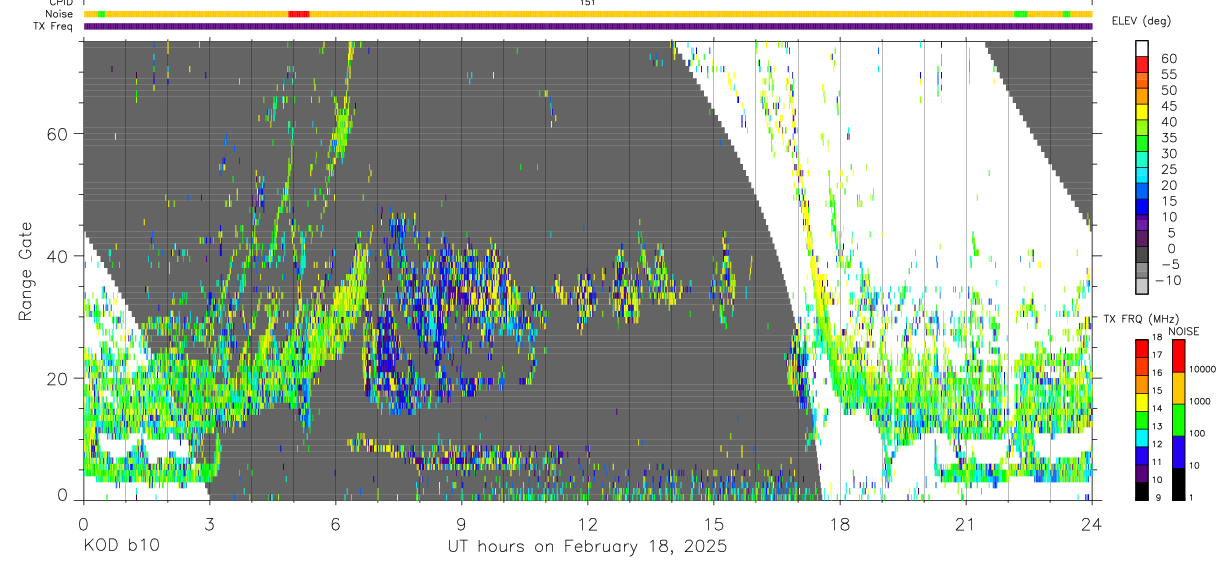Click the 'UT hours on February 18, 2025' label
1228x567 pixels.
click(x=587, y=547)
